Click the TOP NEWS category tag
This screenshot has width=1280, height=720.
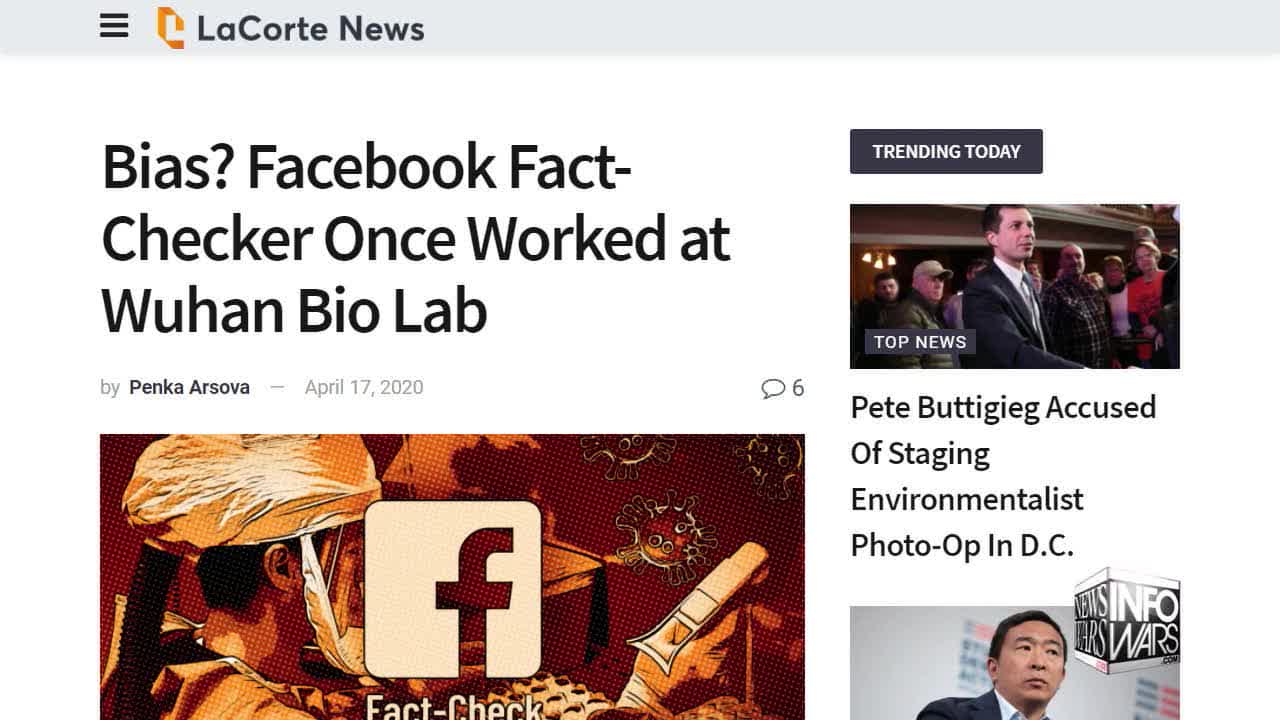click(920, 342)
